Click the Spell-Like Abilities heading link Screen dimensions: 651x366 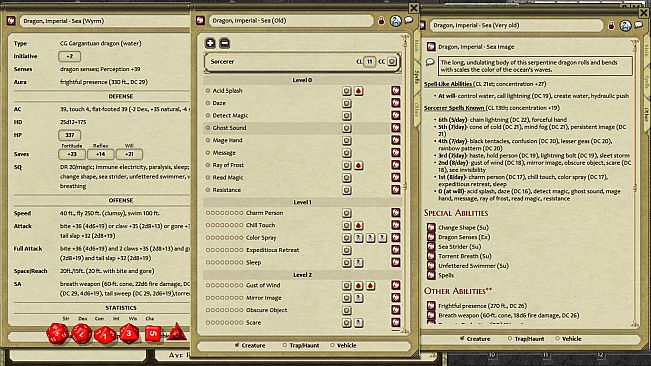click(x=448, y=84)
